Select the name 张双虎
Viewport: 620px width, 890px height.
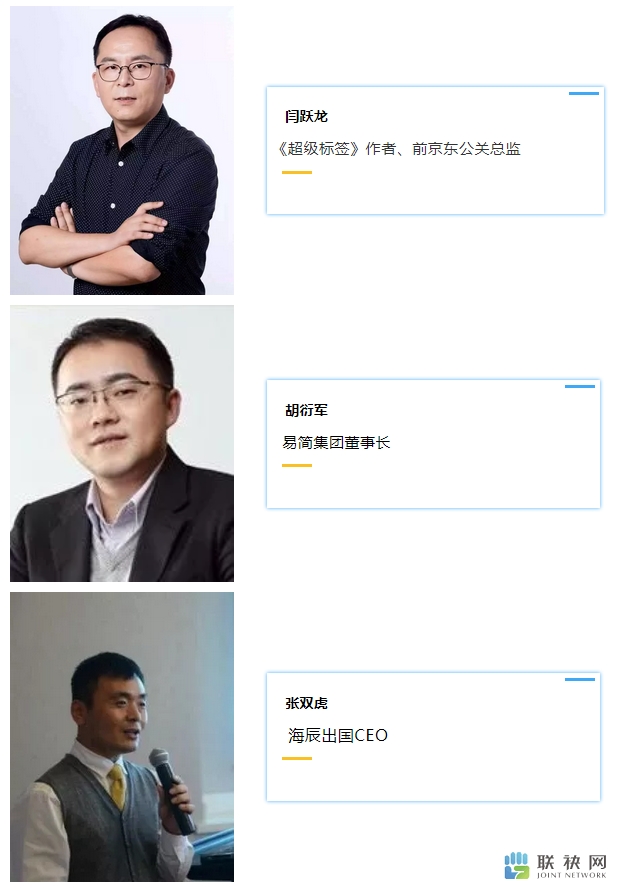click(x=307, y=703)
